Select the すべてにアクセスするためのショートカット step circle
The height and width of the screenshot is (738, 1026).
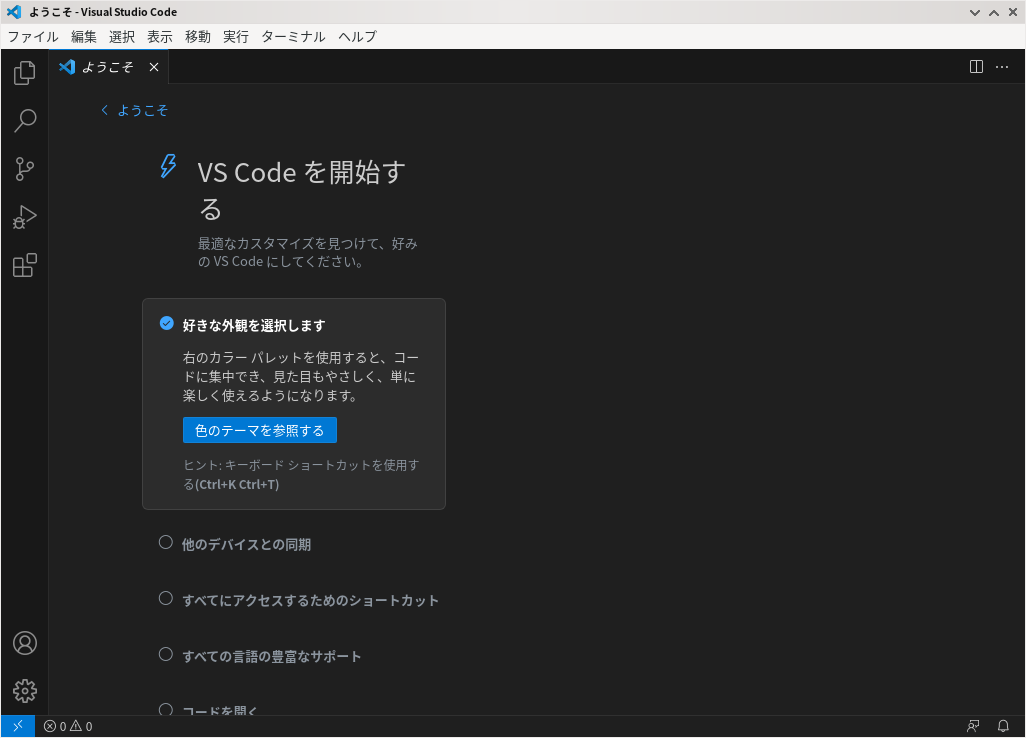point(166,598)
